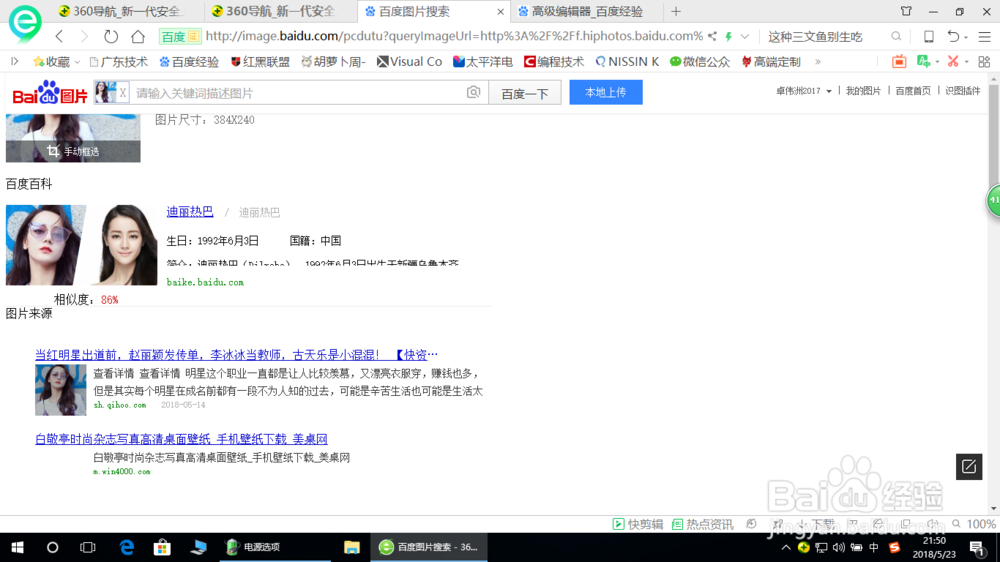This screenshot has height=562, width=1000.
Task: Close the 百度图片搜索 tab
Action: (501, 11)
